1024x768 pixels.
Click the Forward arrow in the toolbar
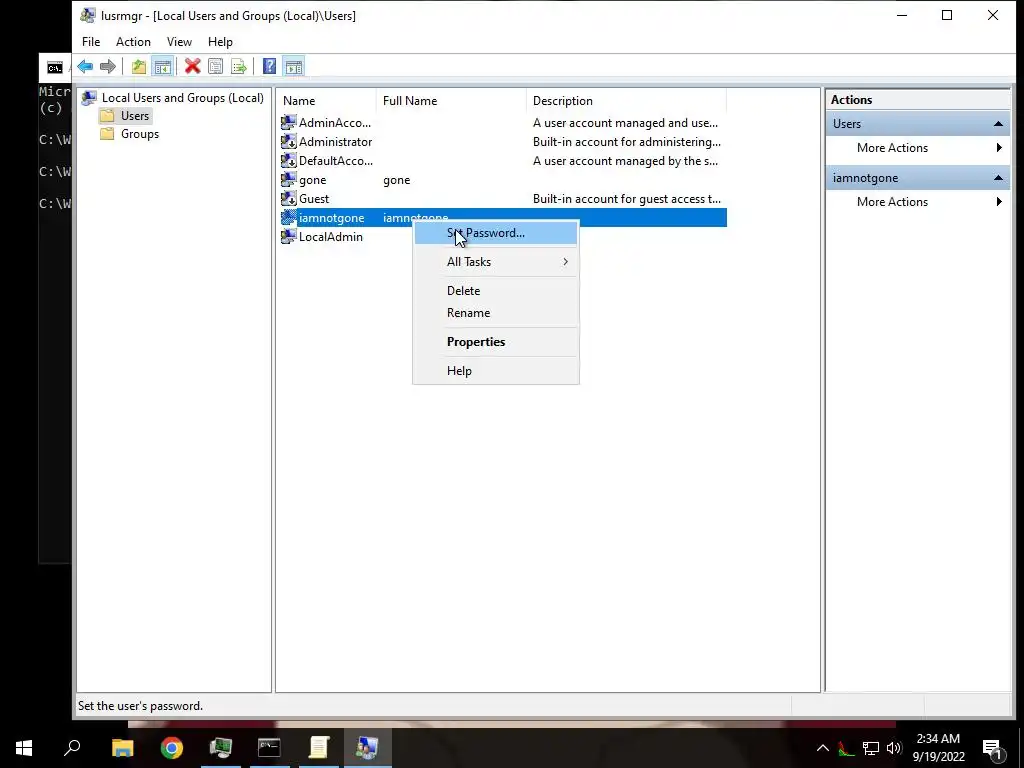click(x=108, y=66)
